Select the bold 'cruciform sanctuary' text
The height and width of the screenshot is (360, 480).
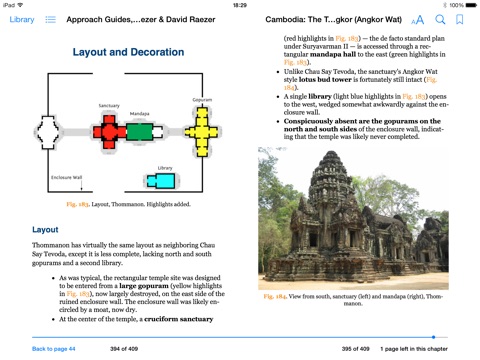tap(179, 319)
